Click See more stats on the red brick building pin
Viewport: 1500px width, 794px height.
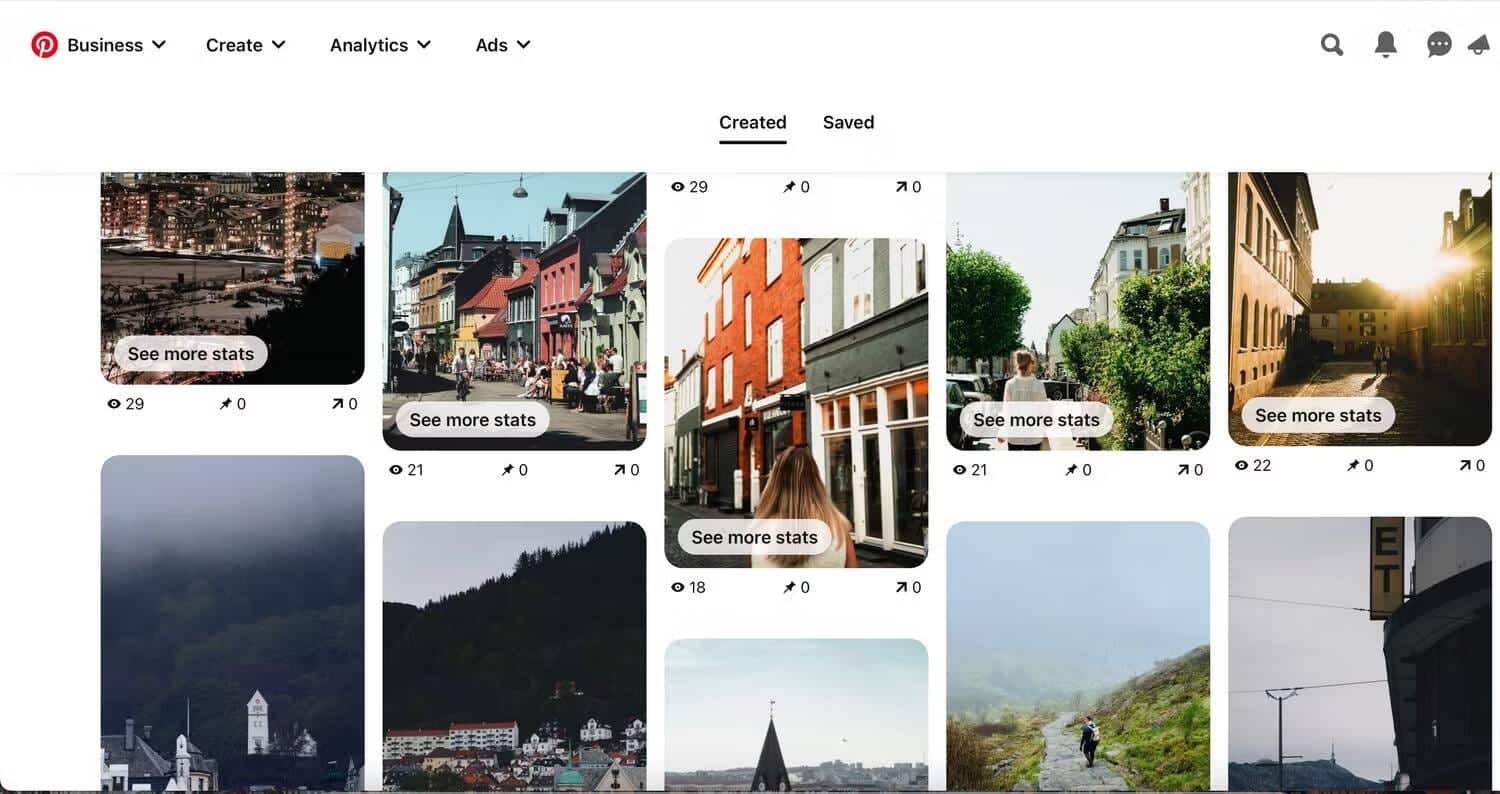(x=753, y=537)
